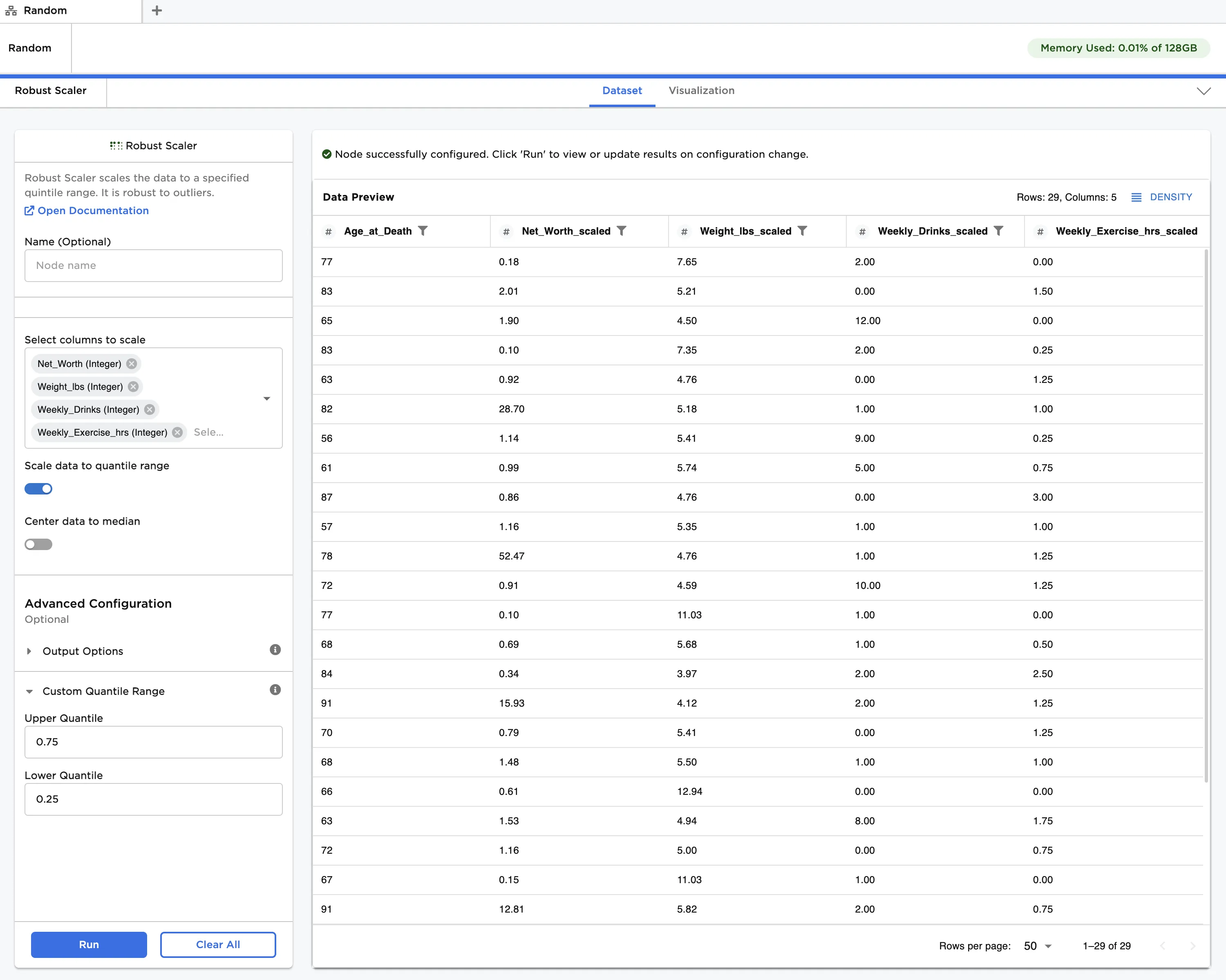
Task: Disable Scale data to quantile range
Action: [39, 489]
